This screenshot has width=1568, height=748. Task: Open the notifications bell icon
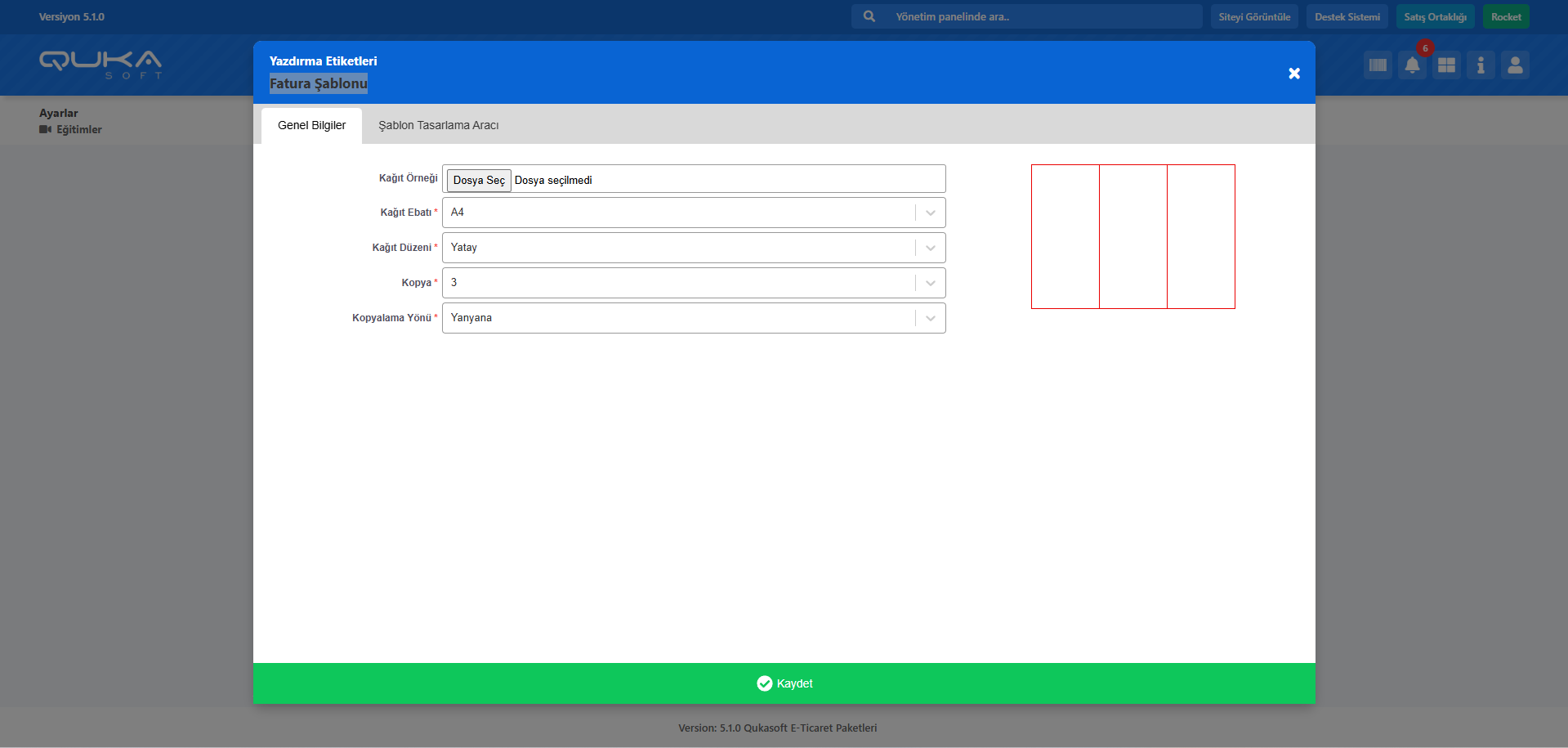1412,65
